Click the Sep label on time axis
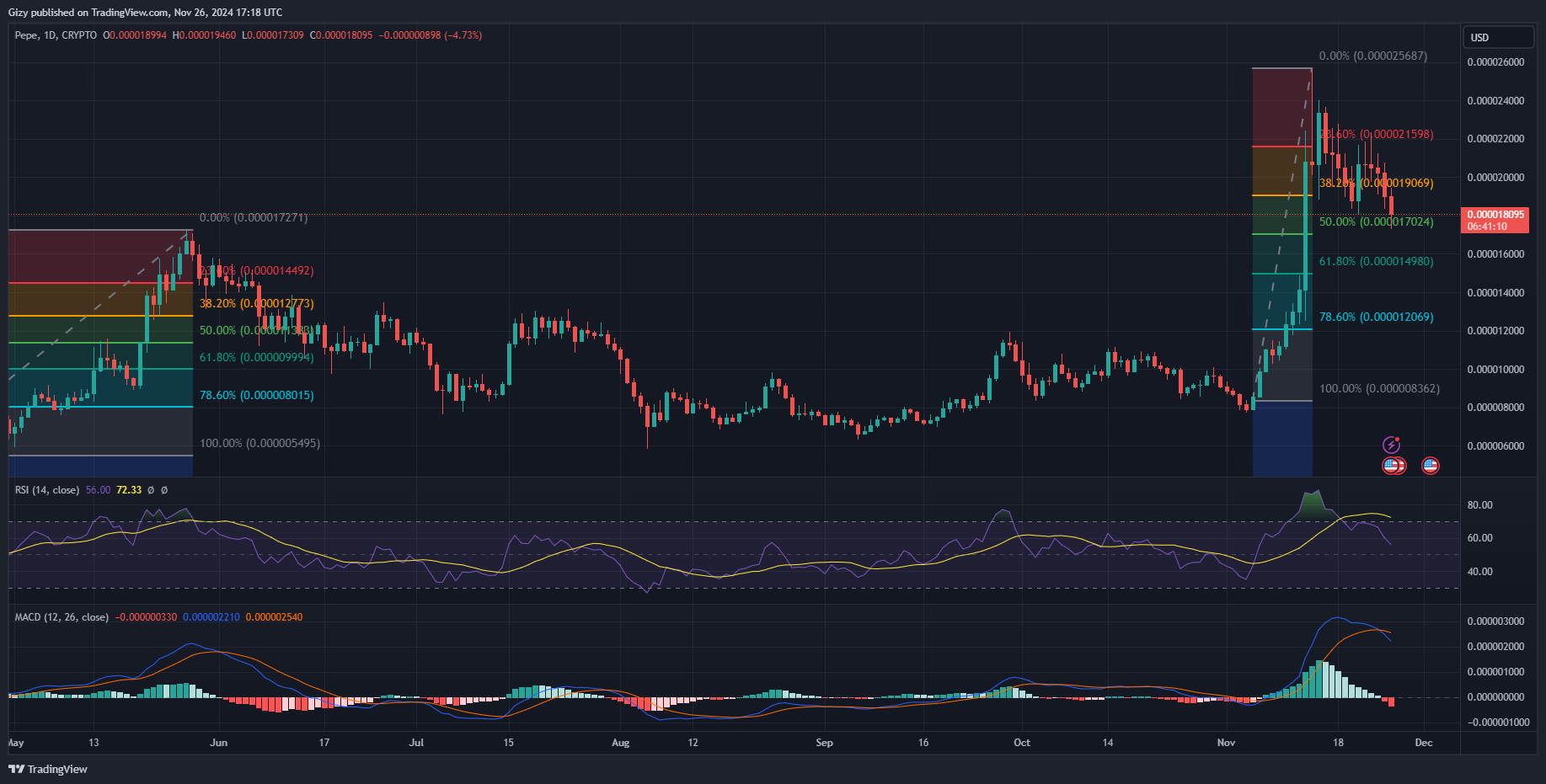Screen dimensions: 1546x784 tap(825, 743)
